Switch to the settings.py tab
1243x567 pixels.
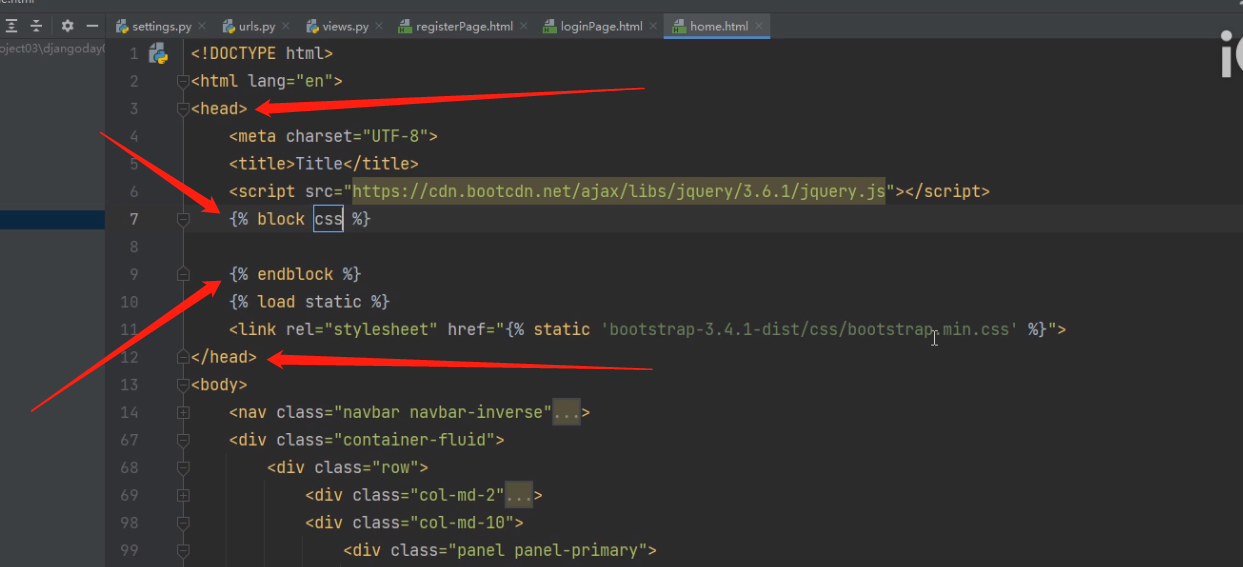(161, 27)
